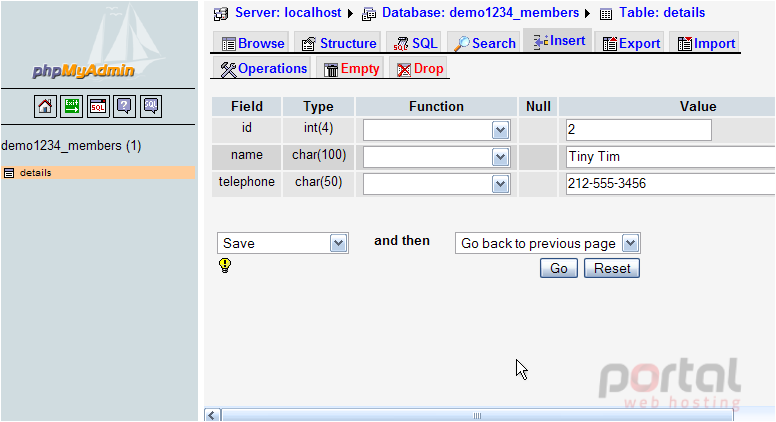
Task: Open the Save action dropdown
Action: tap(283, 243)
